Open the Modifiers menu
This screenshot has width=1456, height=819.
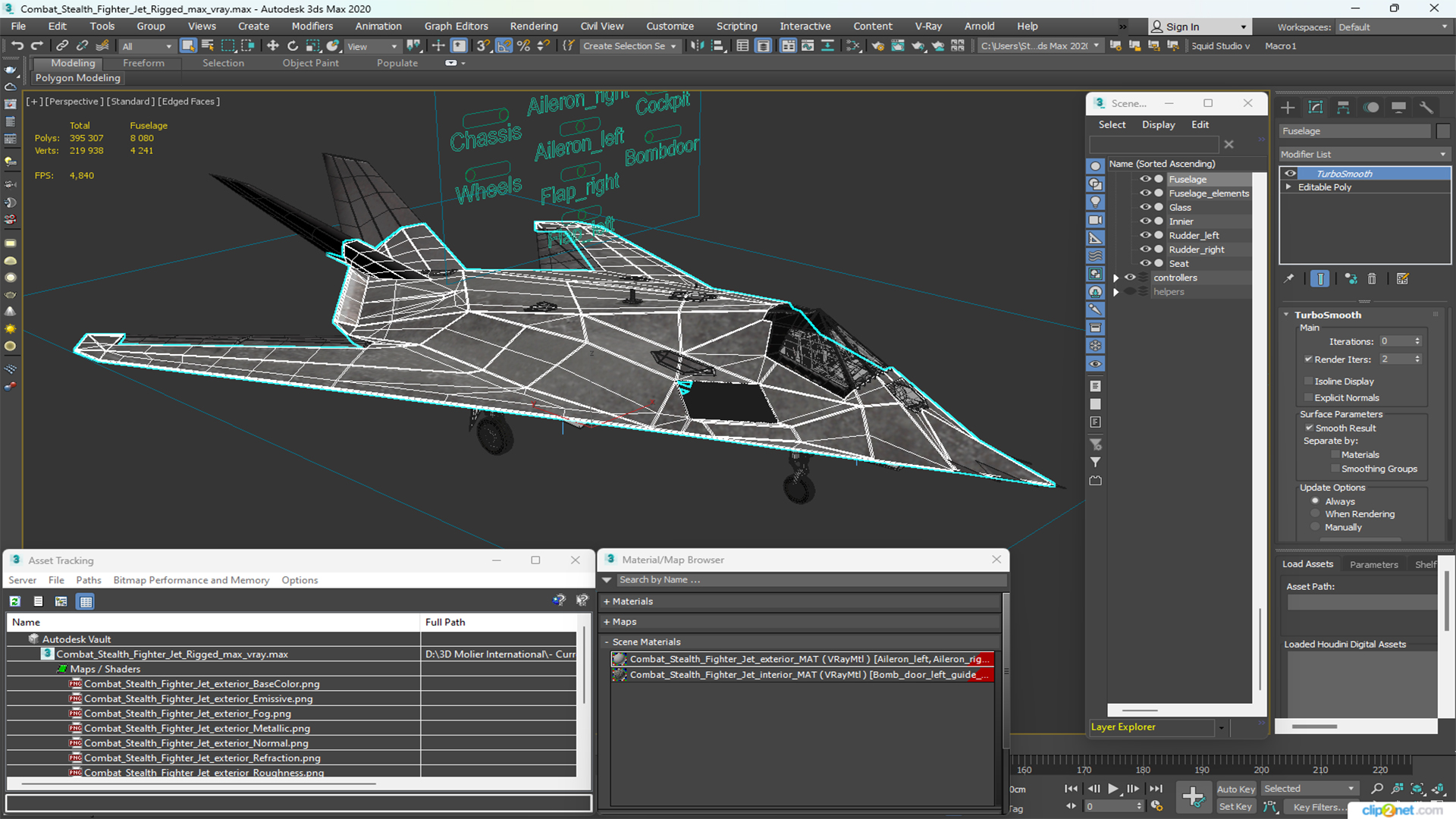[x=312, y=26]
